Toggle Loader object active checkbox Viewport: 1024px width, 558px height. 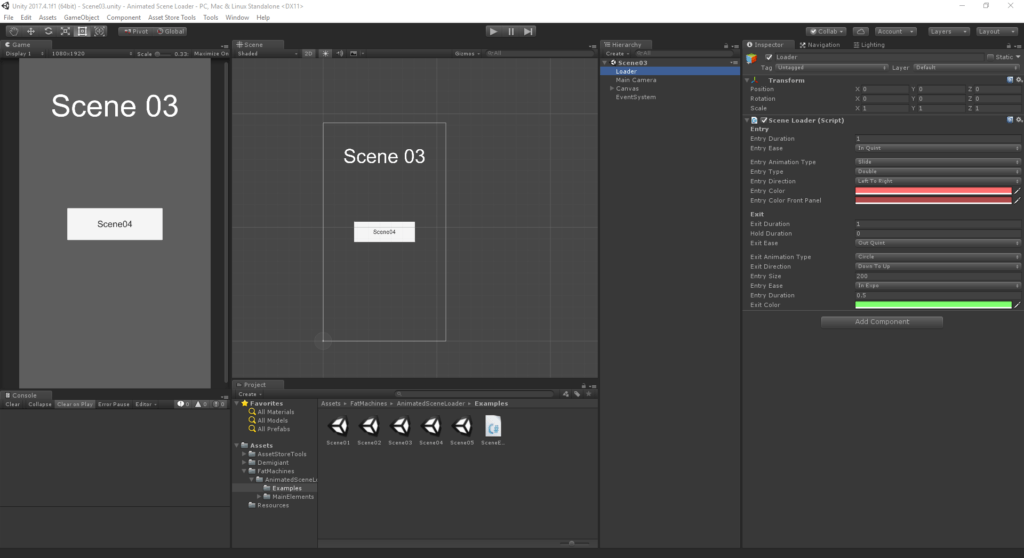(x=769, y=57)
